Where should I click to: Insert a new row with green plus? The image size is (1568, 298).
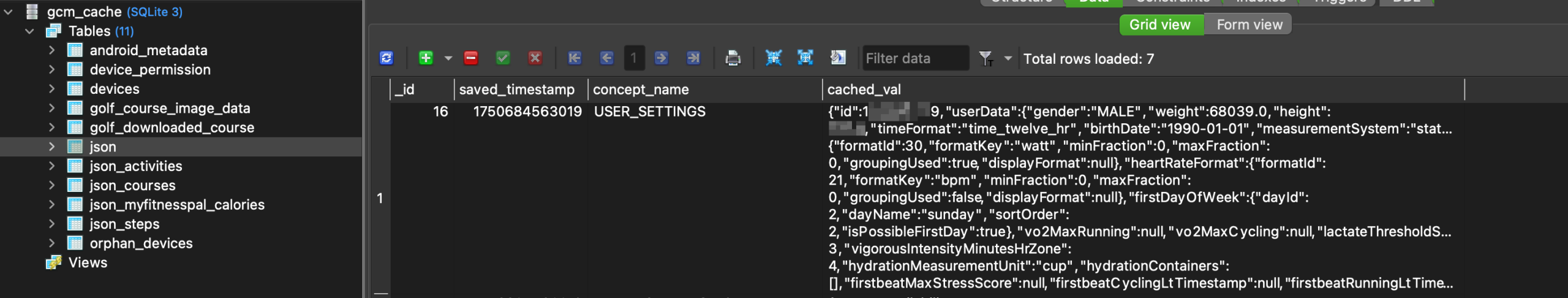click(x=426, y=58)
